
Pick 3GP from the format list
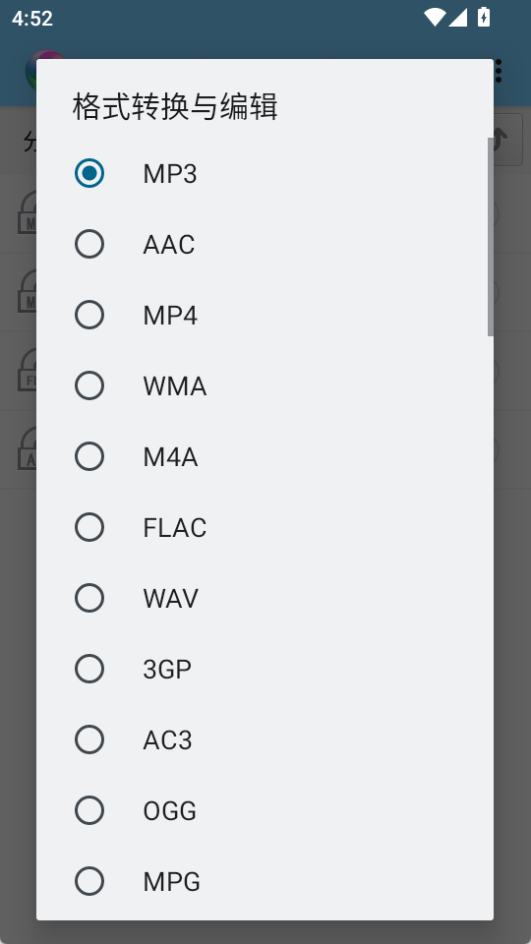point(265,669)
